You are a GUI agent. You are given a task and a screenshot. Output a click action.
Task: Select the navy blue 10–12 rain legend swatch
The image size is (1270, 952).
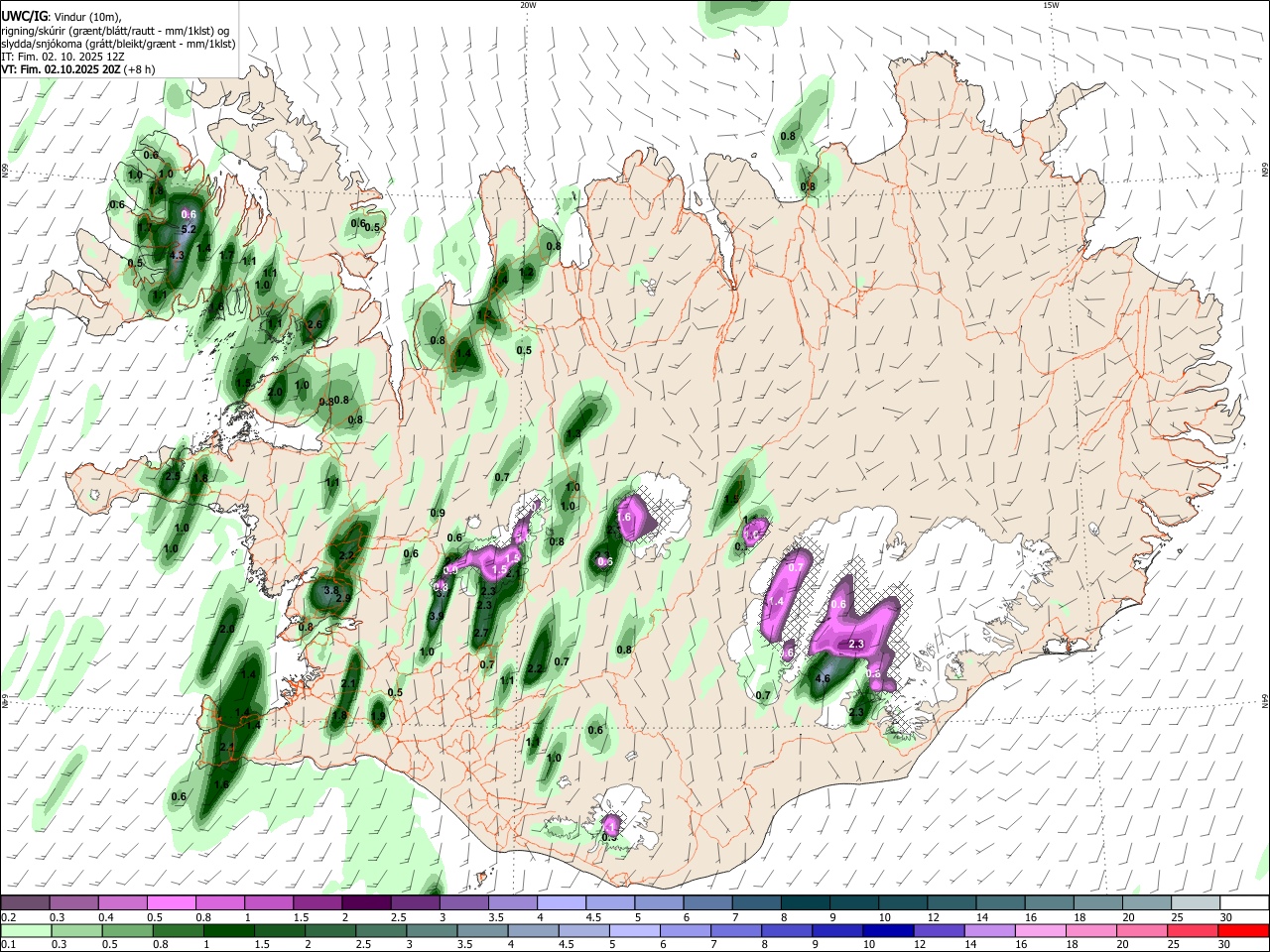coord(887,930)
